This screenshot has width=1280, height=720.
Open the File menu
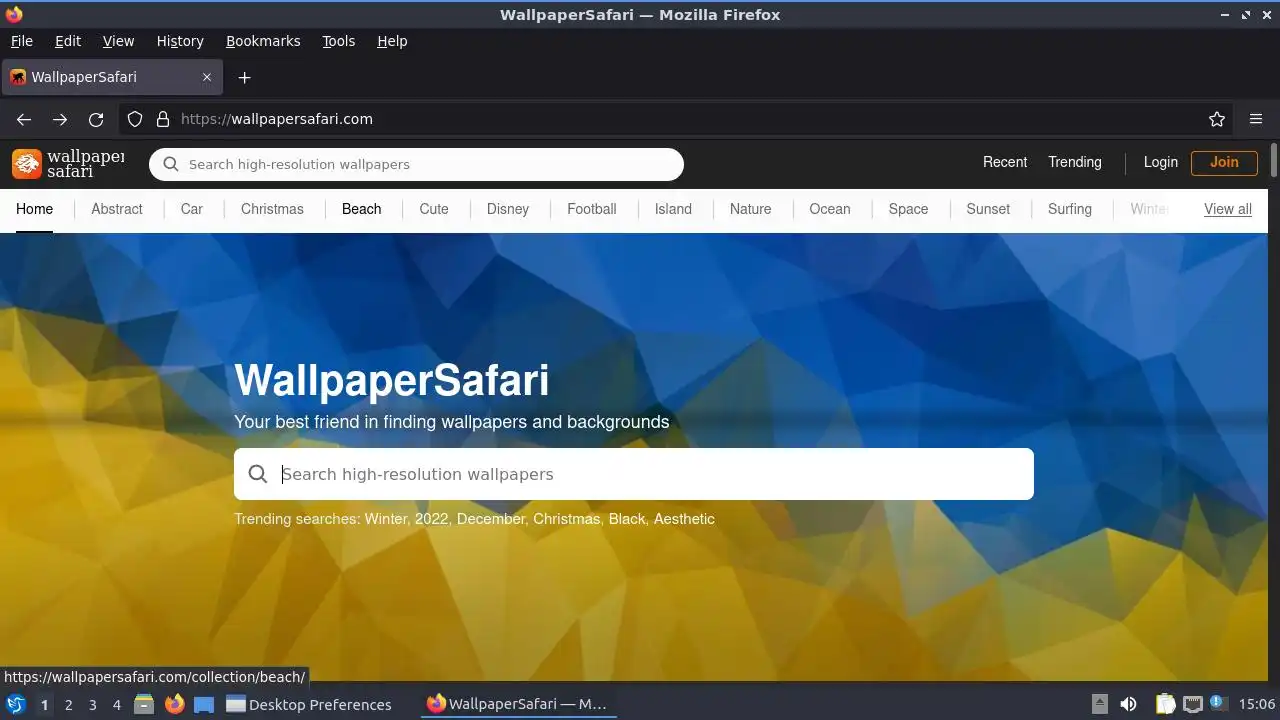(21, 41)
